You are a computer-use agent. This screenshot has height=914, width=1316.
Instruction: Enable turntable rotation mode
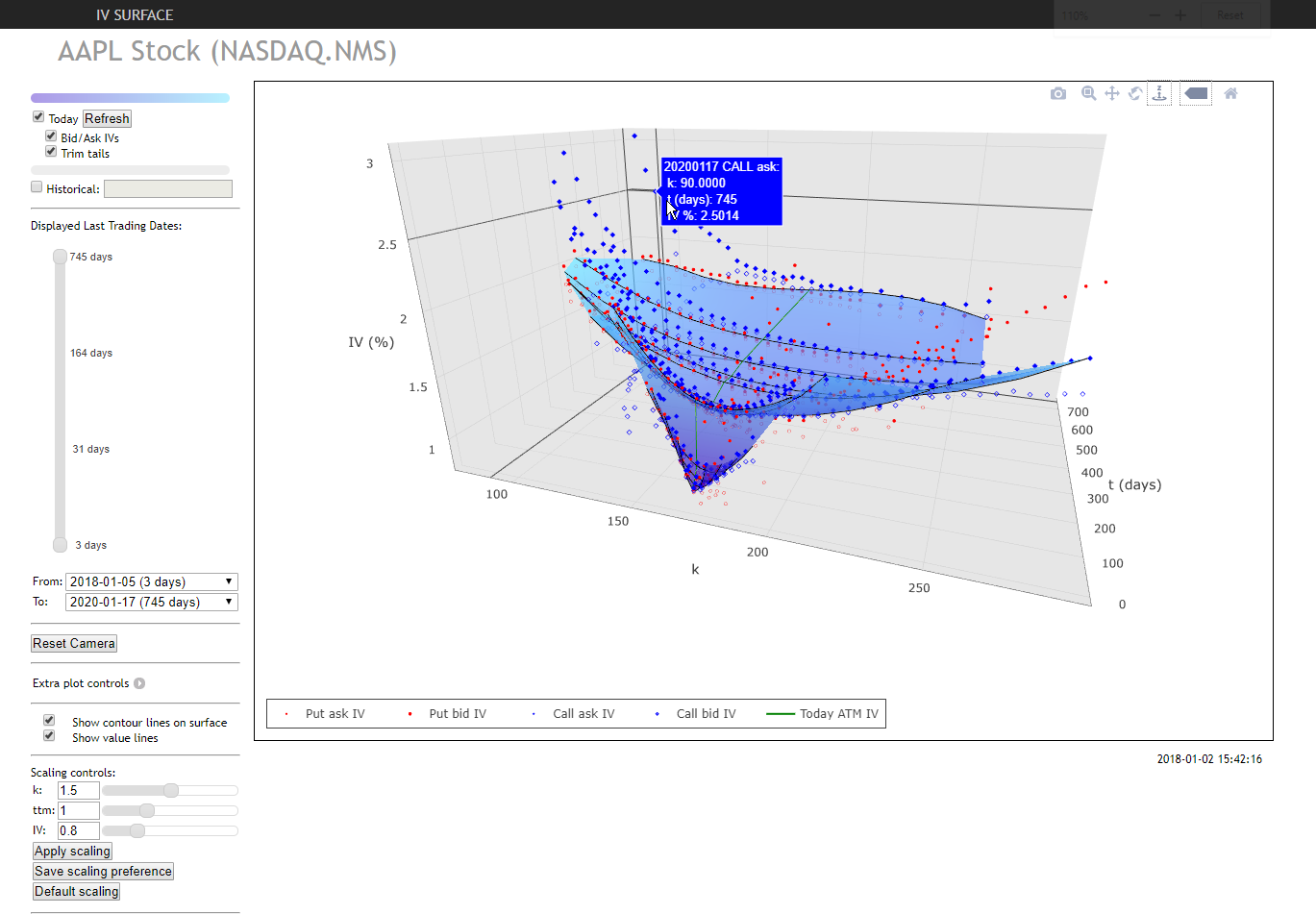tap(1159, 93)
